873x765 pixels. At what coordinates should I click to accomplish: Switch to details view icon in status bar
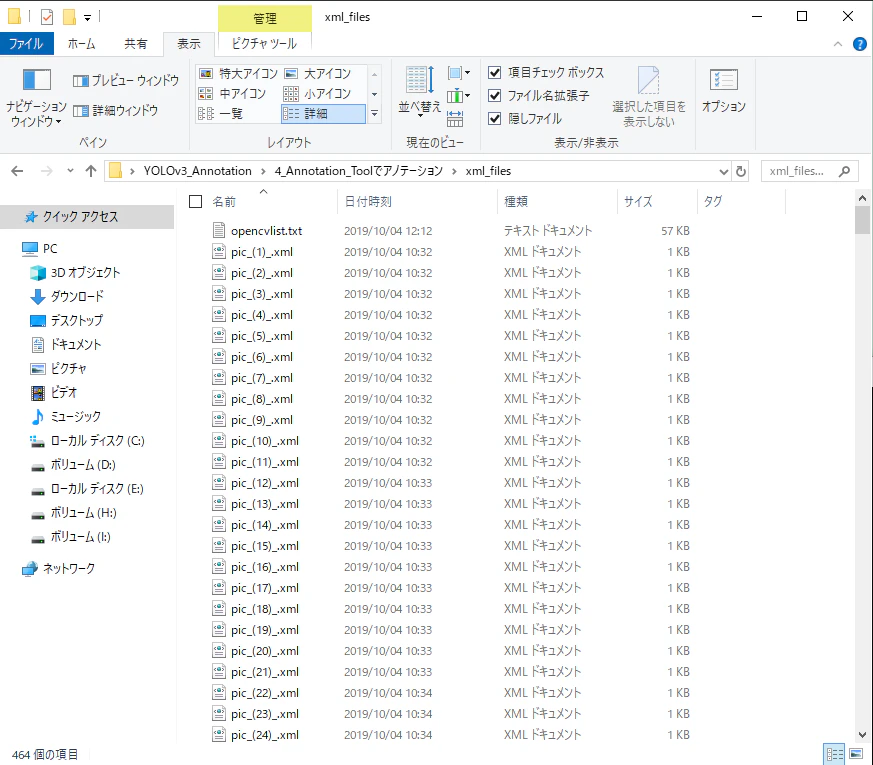click(x=835, y=754)
